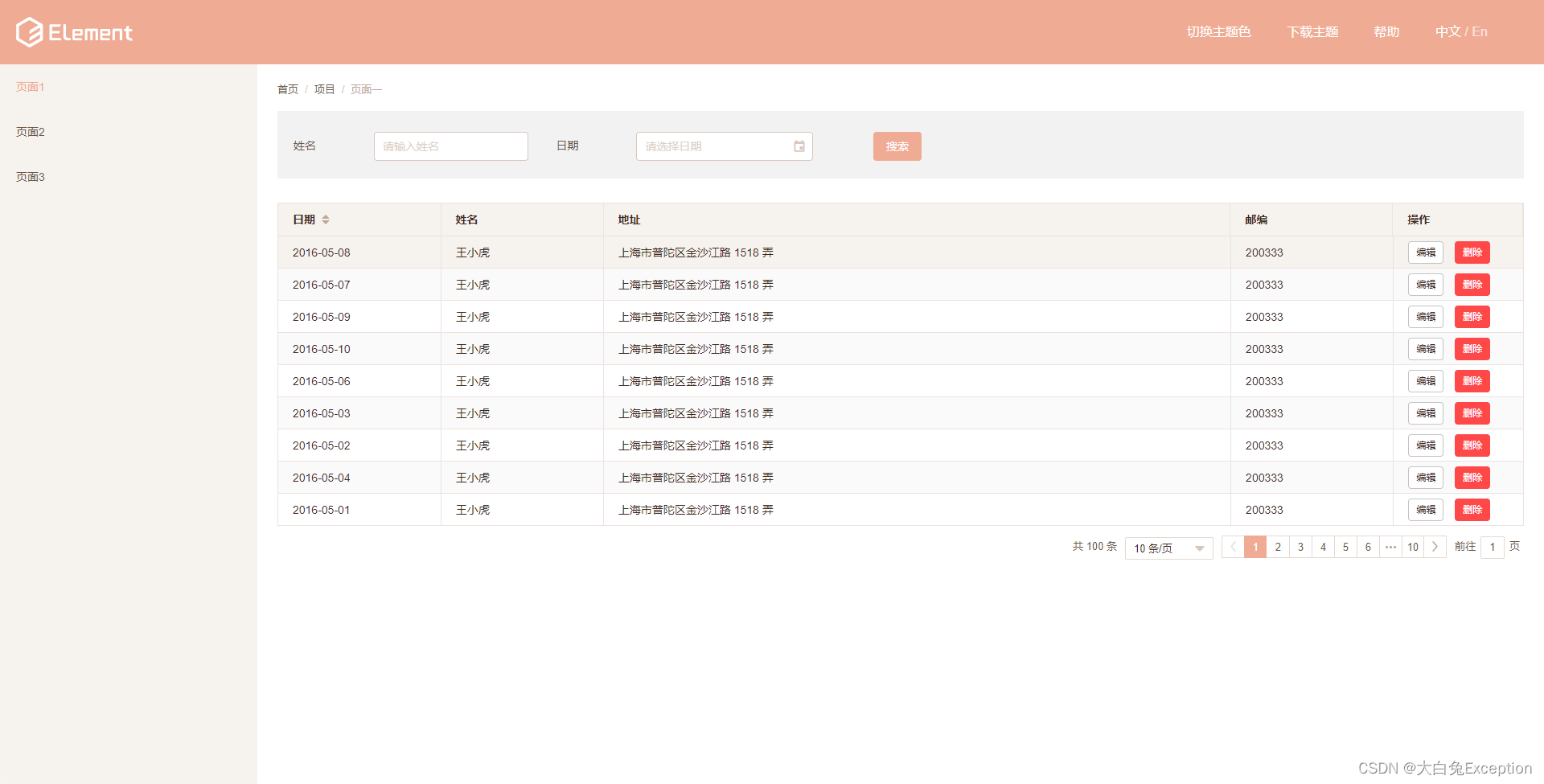Go to page 5 in pagination
Image resolution: width=1544 pixels, height=784 pixels.
click(x=1345, y=547)
